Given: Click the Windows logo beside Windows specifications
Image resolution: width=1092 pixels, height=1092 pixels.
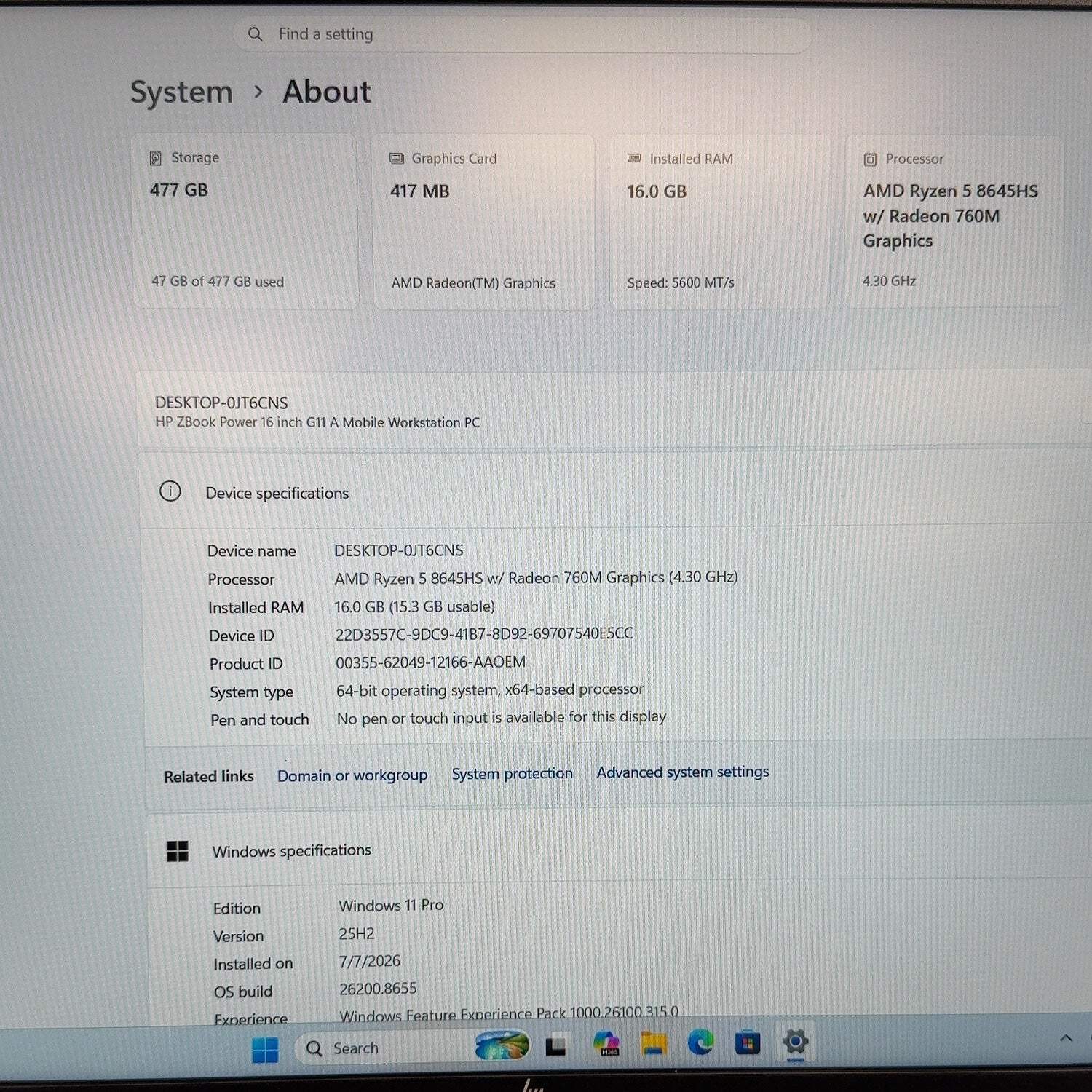Looking at the screenshot, I should coord(178,851).
